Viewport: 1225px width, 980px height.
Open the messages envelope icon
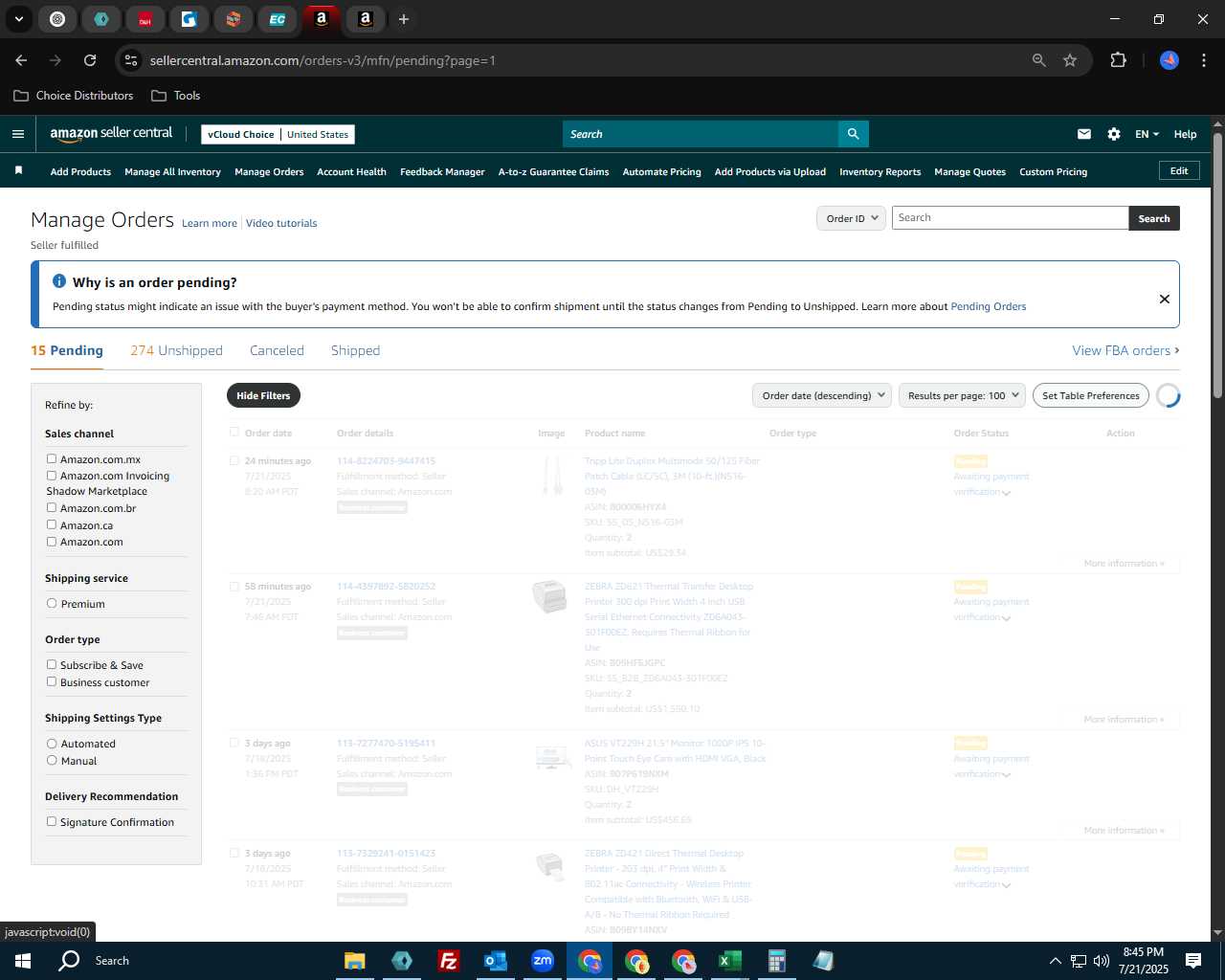[x=1084, y=134]
